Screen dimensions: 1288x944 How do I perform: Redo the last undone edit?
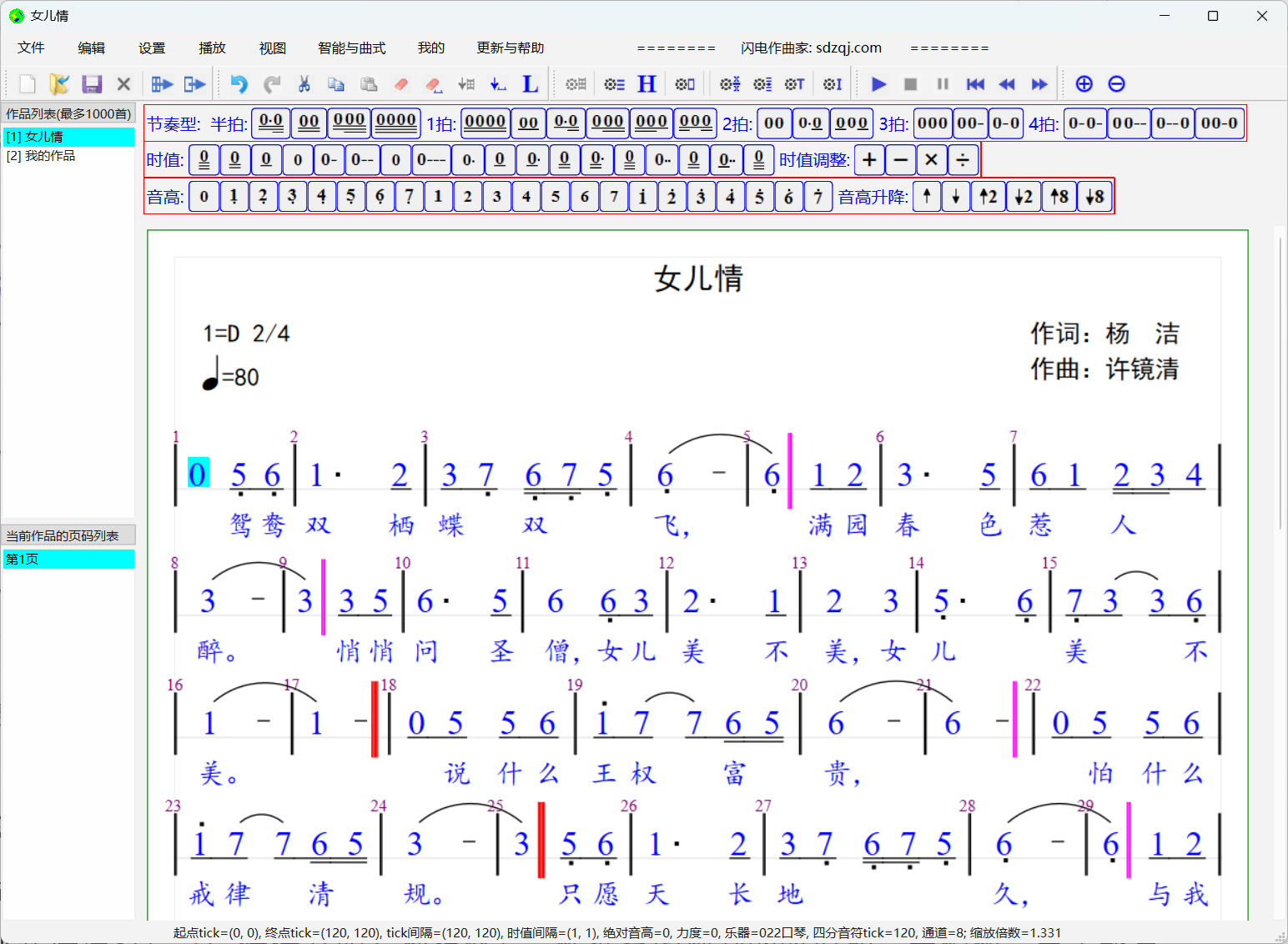272,84
